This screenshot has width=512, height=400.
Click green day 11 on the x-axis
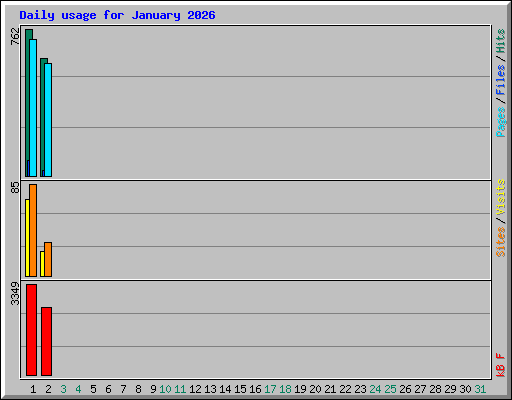point(180,389)
